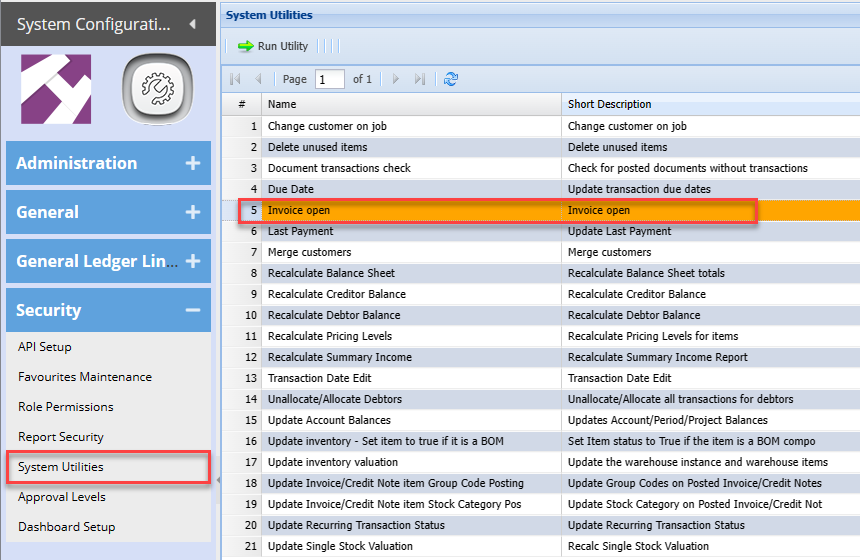Go to next page arrow
860x560 pixels.
[x=396, y=79]
